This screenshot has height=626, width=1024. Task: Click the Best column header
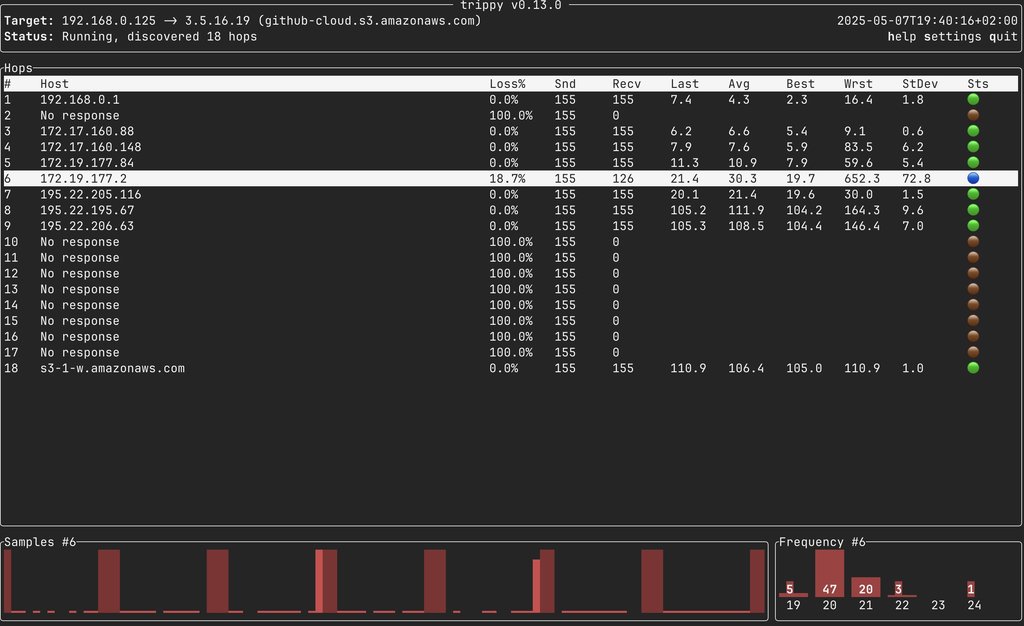(x=800, y=84)
